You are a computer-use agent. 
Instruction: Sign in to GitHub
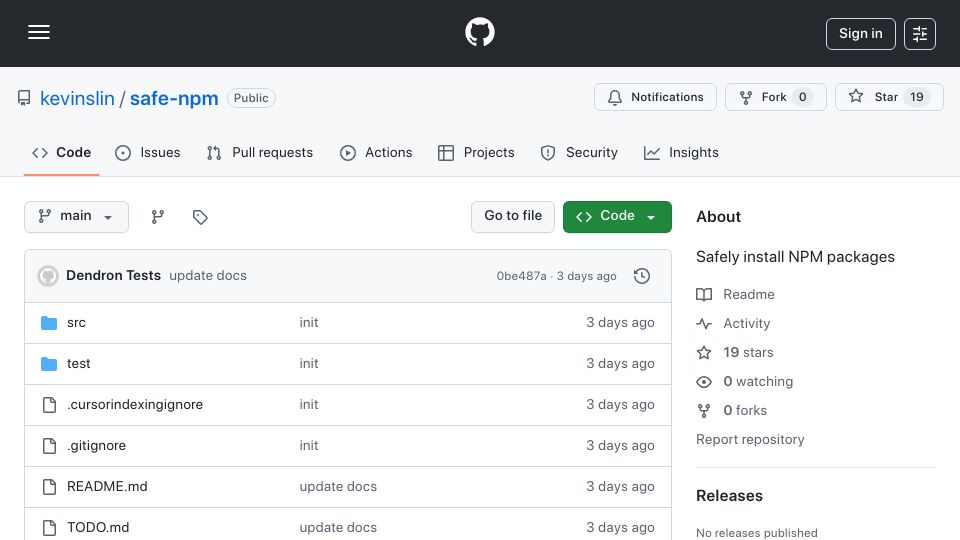[x=860, y=34]
